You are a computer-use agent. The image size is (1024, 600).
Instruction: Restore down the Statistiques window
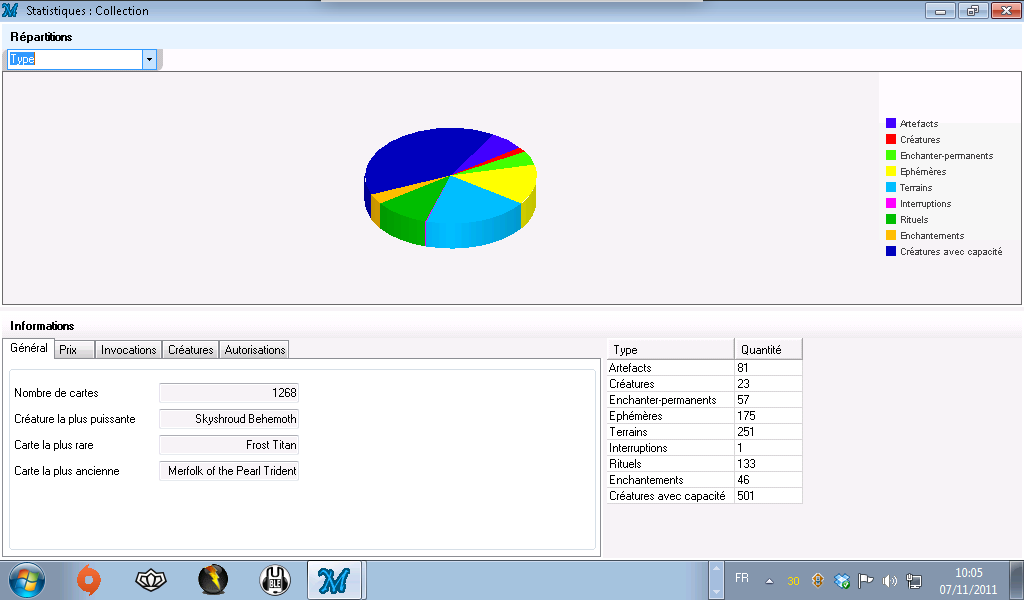point(973,10)
